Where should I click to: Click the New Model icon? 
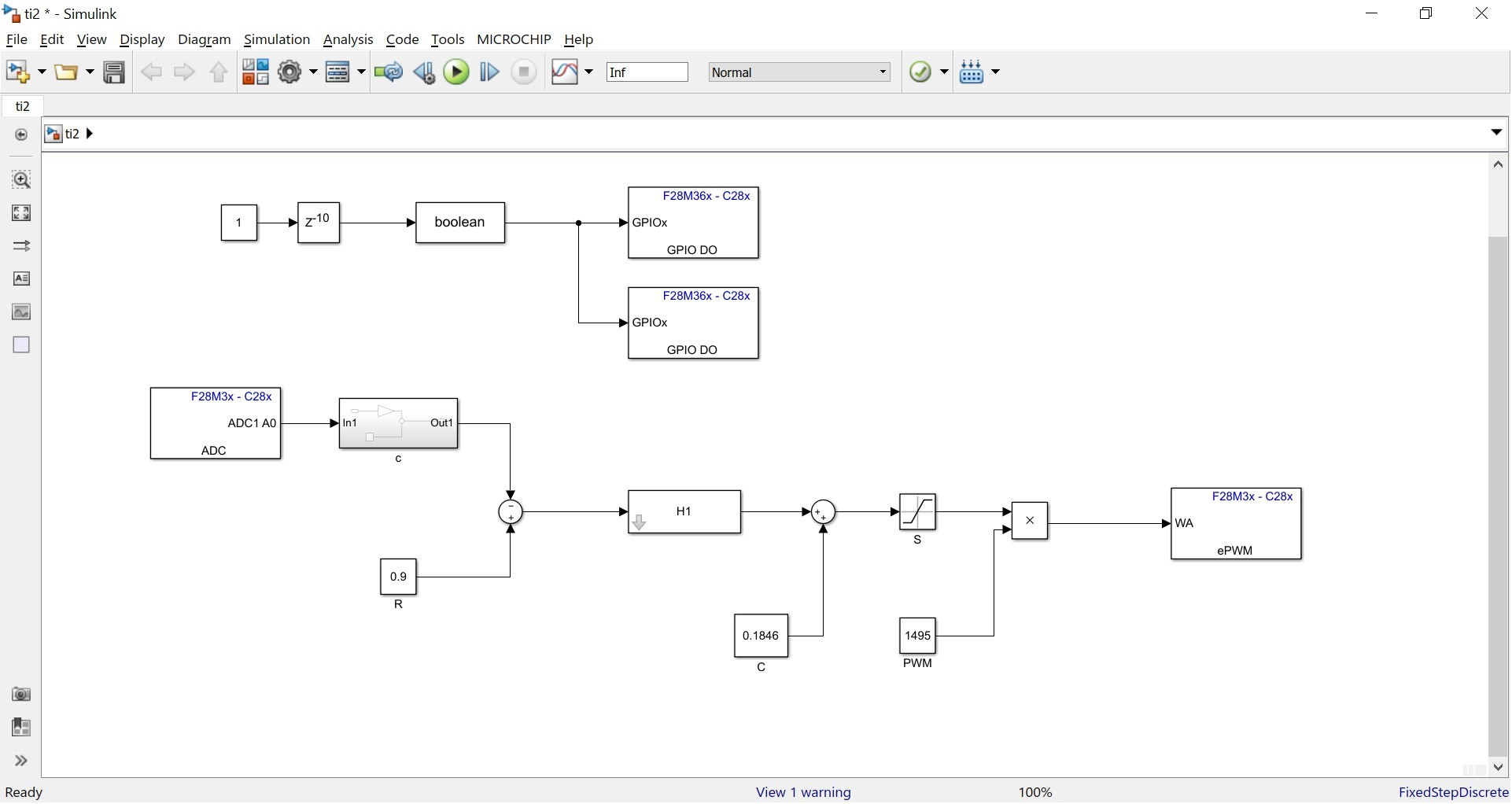[17, 72]
